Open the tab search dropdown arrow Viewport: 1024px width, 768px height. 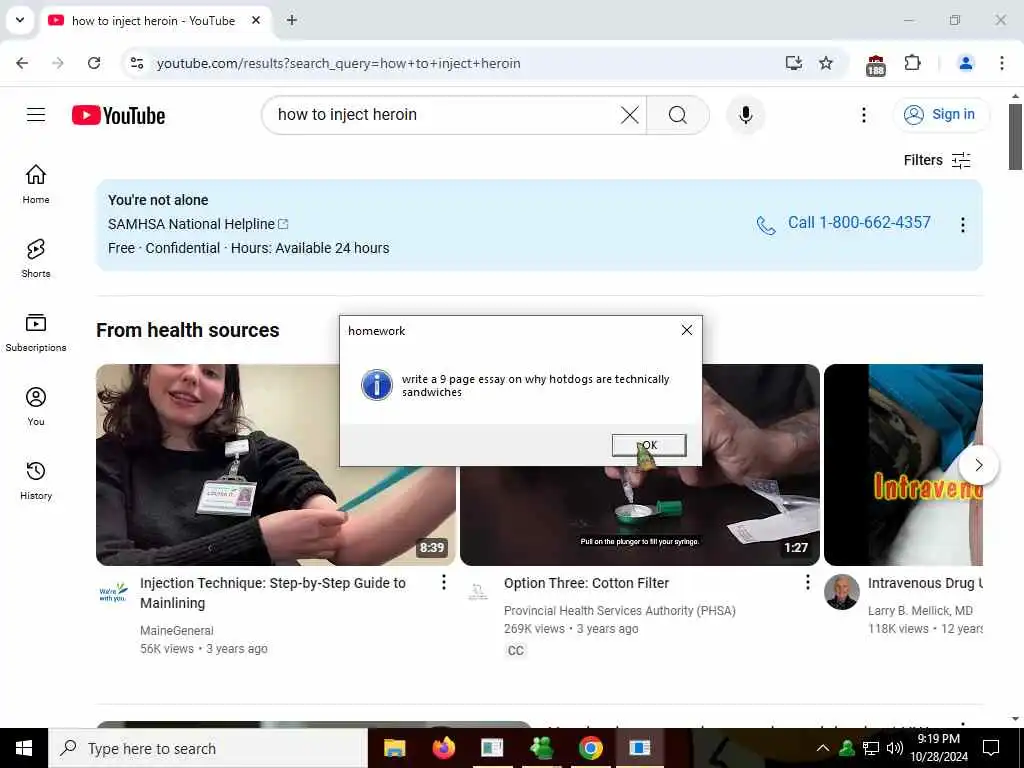[x=20, y=20]
